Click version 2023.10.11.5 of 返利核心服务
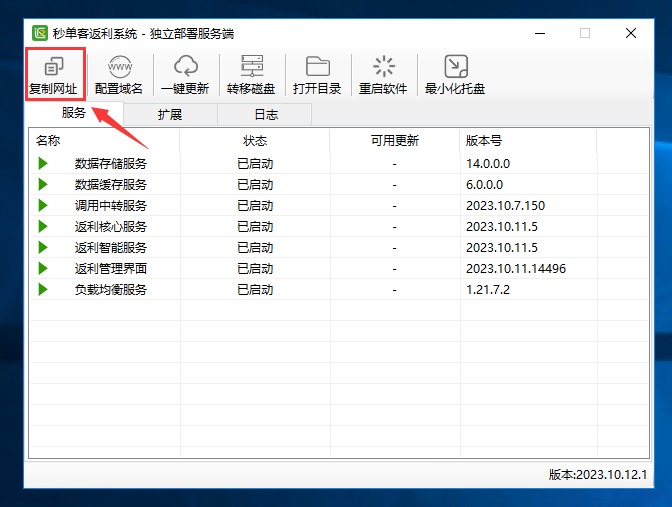Viewport: 672px width, 507px height. click(x=502, y=227)
